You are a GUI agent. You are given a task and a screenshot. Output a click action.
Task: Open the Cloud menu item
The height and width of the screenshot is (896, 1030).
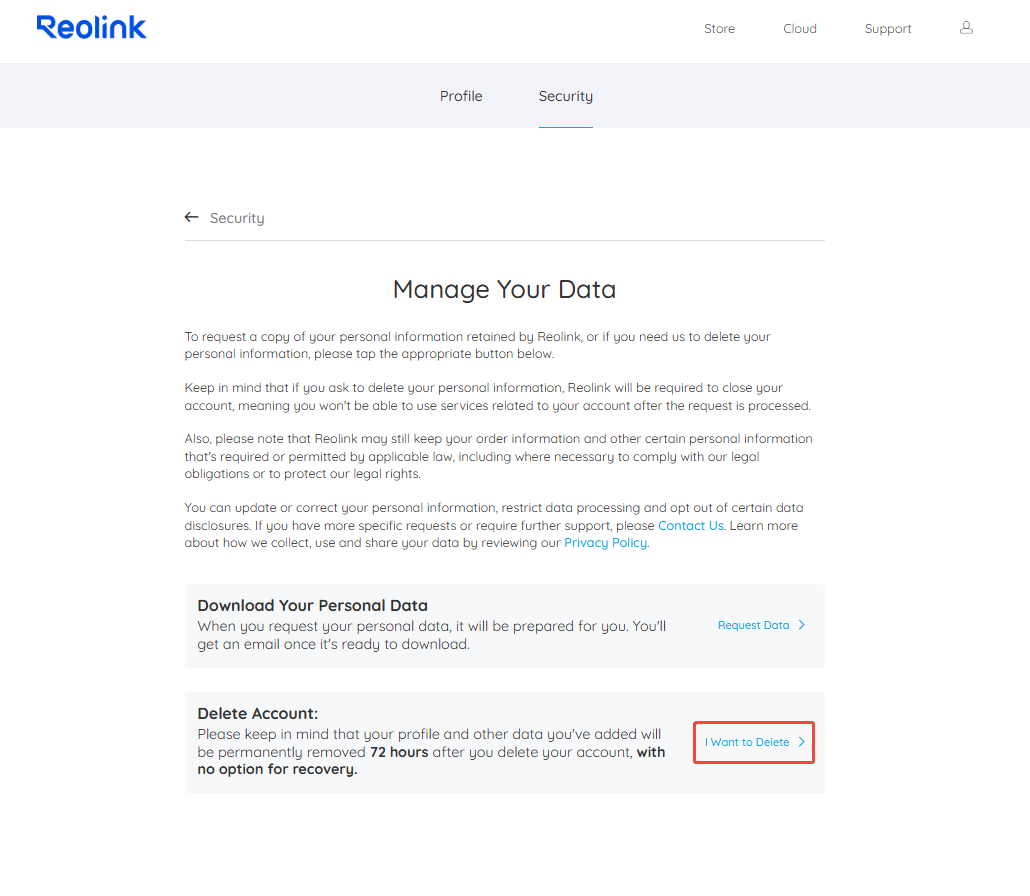(799, 29)
